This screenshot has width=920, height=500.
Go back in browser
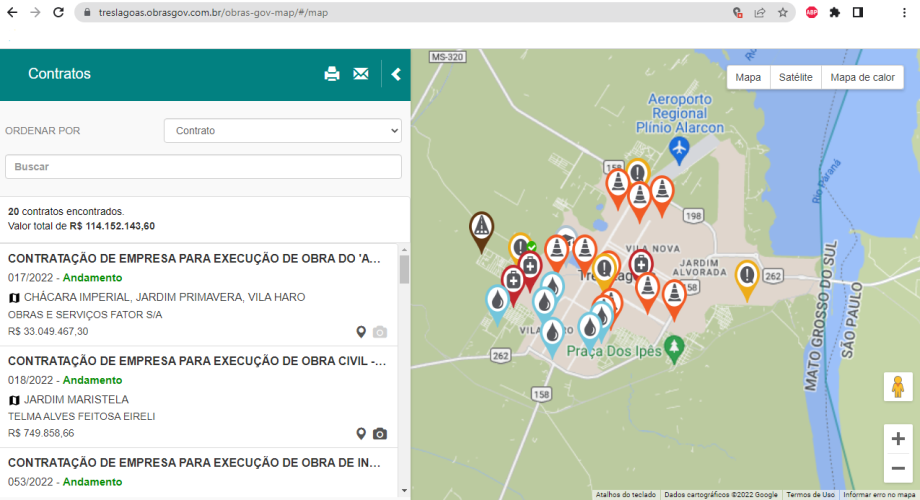click(12, 12)
